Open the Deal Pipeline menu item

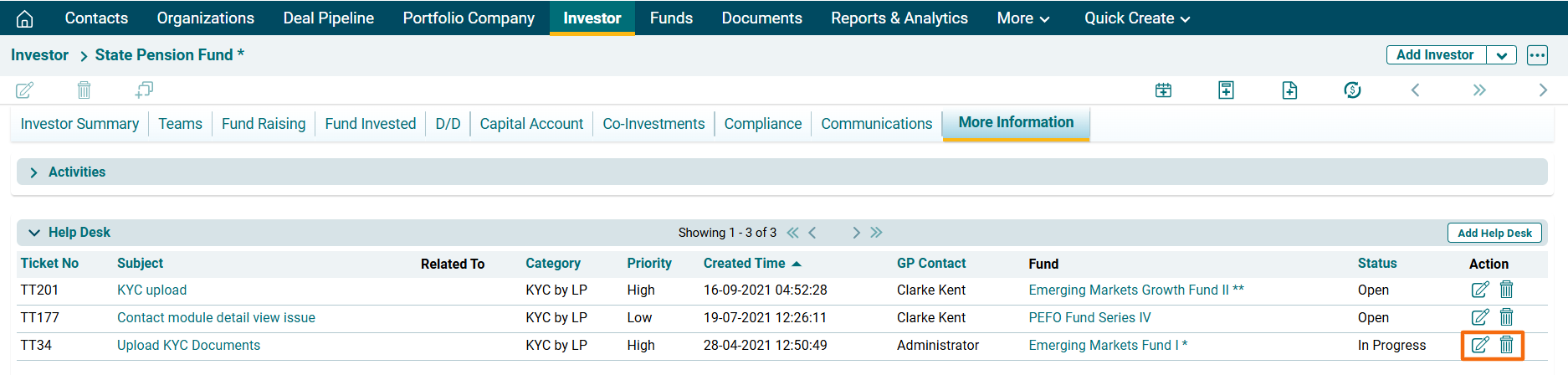[328, 18]
